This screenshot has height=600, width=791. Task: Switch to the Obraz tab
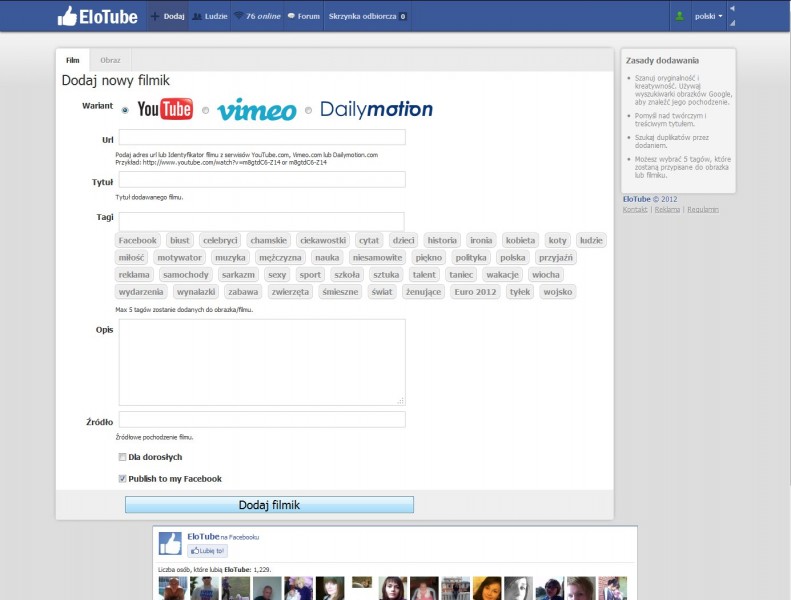point(110,60)
